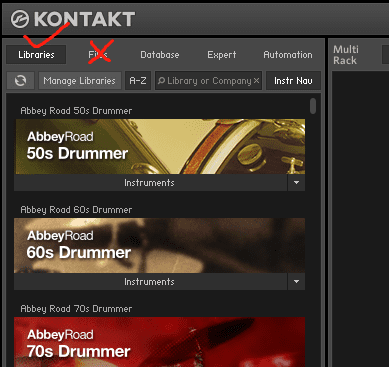The height and width of the screenshot is (367, 389).
Task: Expand Abbey Road 60s Drummer dropdown arrow
Action: [x=296, y=282]
